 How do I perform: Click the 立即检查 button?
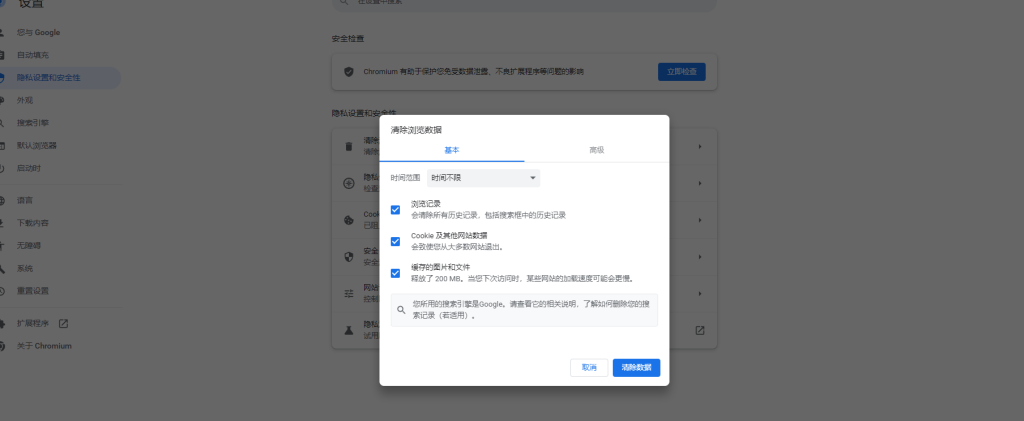[x=681, y=72]
